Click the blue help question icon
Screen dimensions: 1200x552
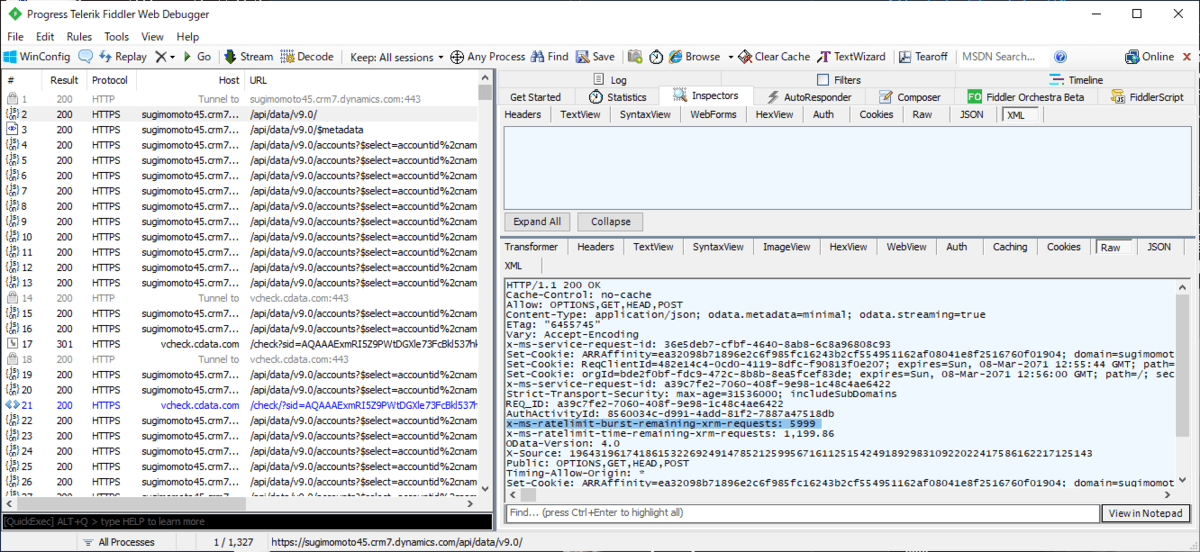coord(1060,57)
